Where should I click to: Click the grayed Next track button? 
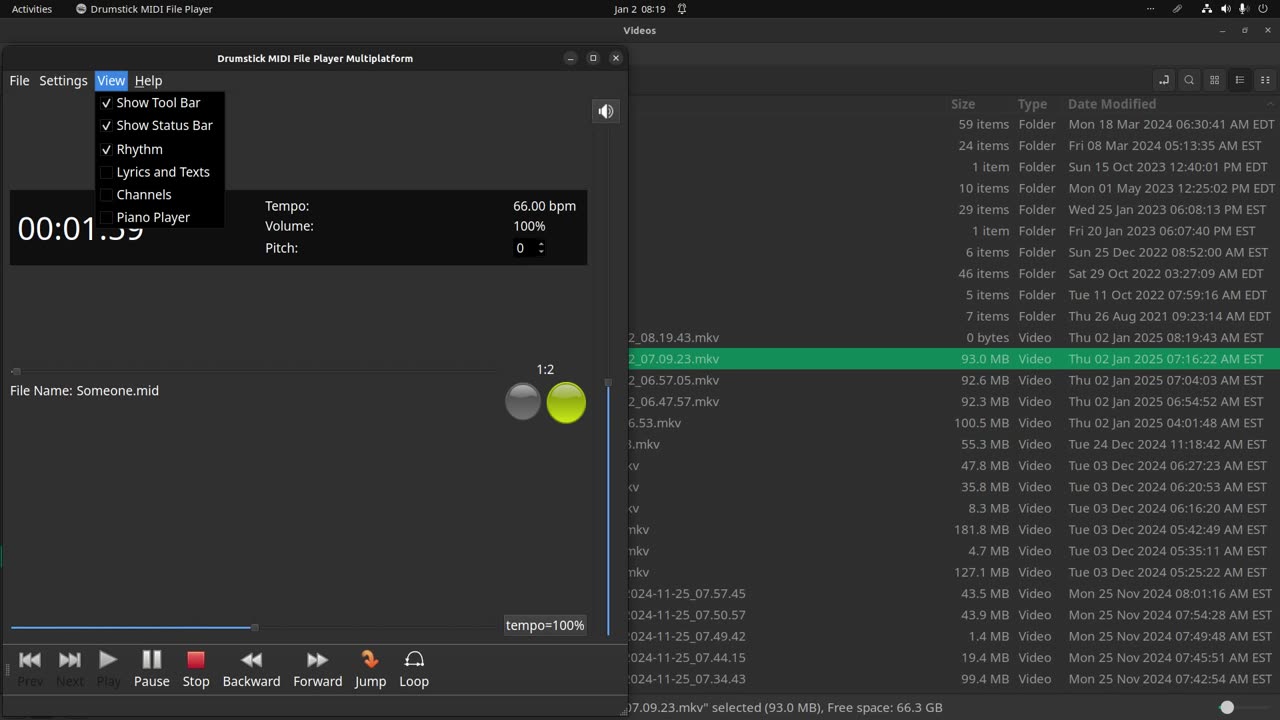[x=70, y=668]
